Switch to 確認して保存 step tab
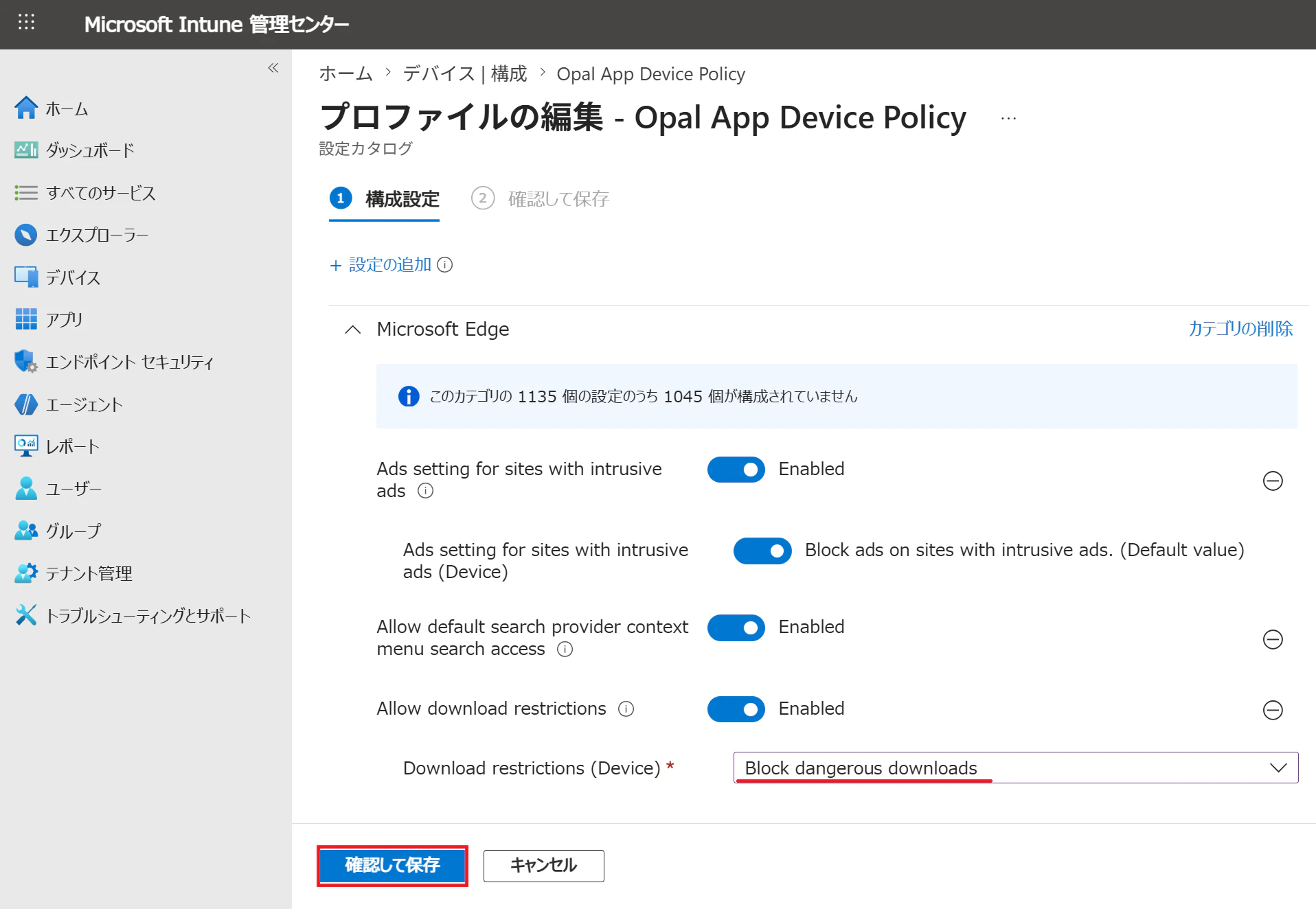Screen dimensions: 1316x909 [541, 199]
